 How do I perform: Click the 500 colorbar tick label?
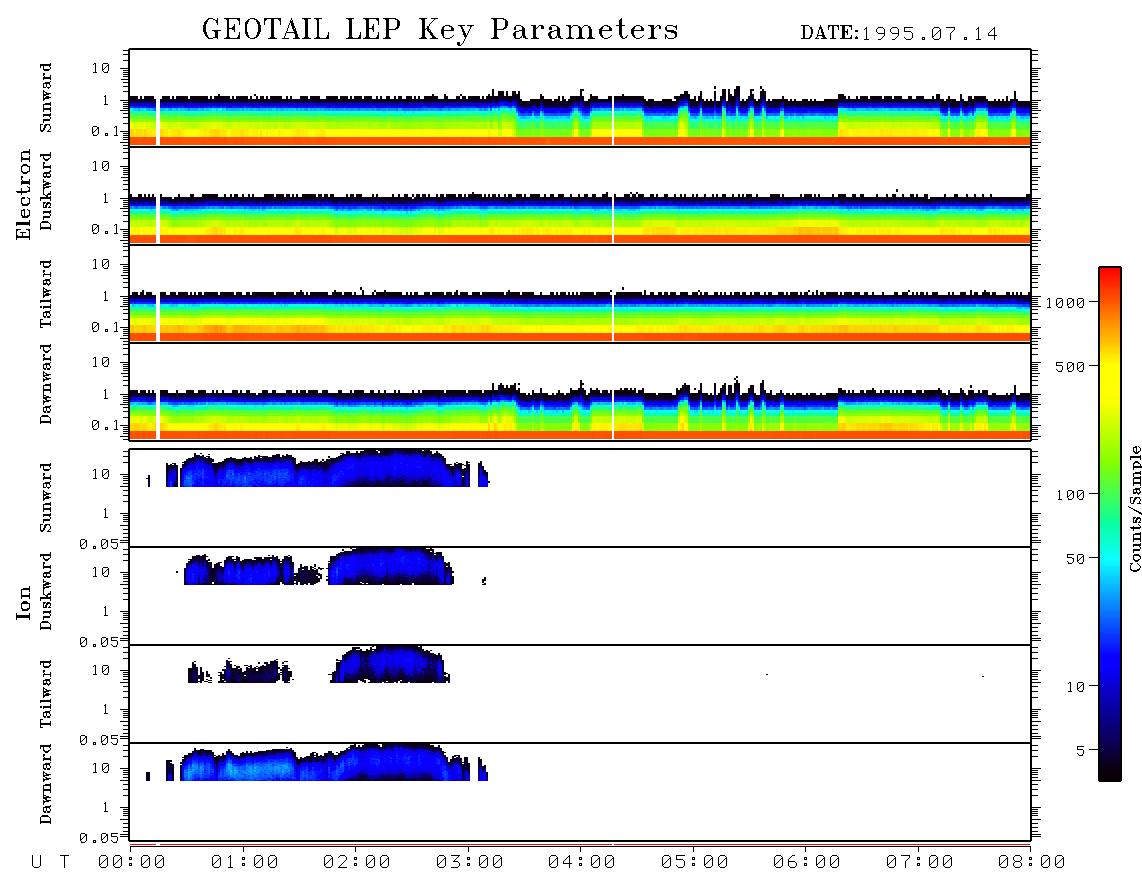click(x=1070, y=367)
